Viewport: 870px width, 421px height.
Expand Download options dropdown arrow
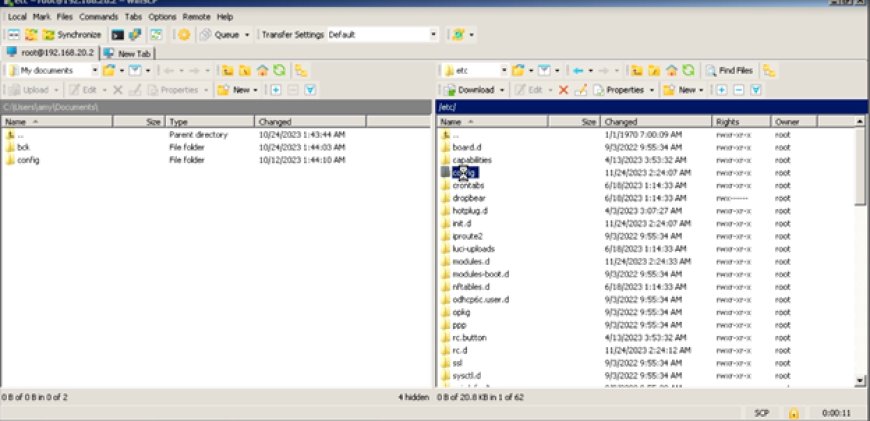tap(502, 90)
